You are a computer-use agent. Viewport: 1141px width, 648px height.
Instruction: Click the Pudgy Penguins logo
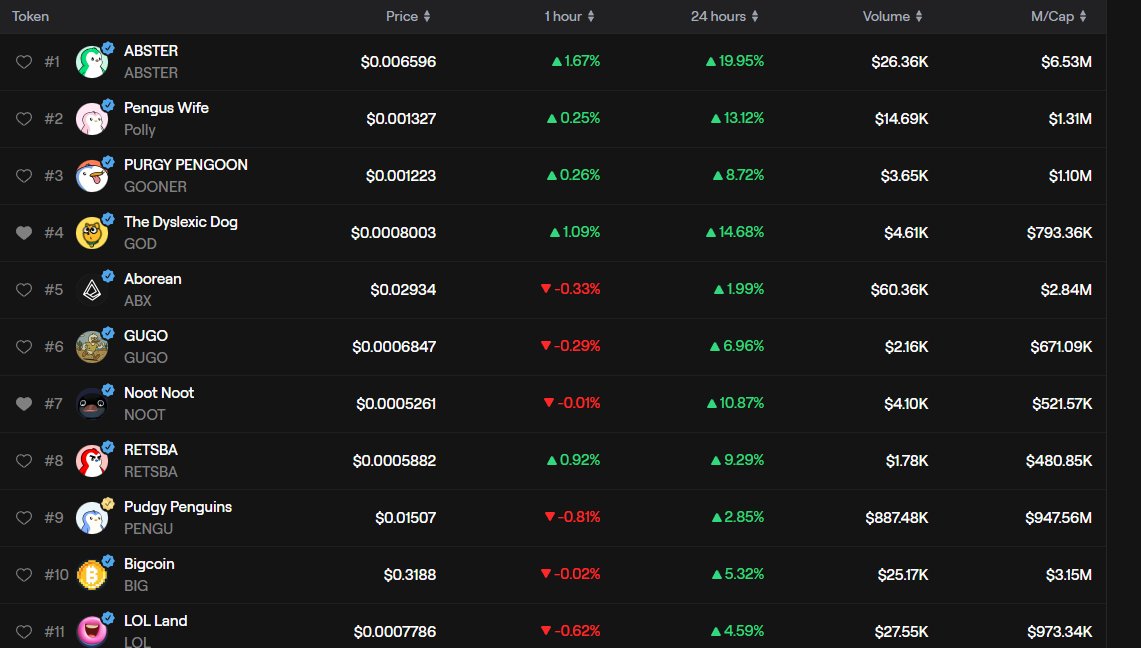(93, 518)
